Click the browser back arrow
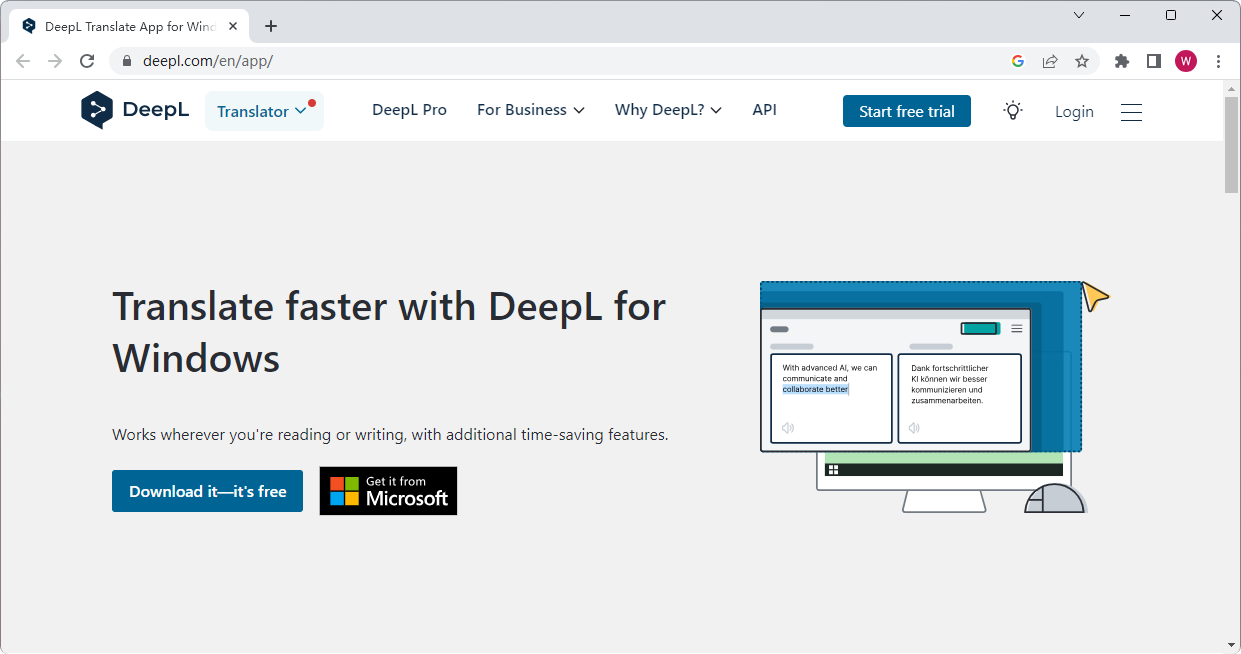Screen dimensions: 1241x654 click(x=23, y=61)
